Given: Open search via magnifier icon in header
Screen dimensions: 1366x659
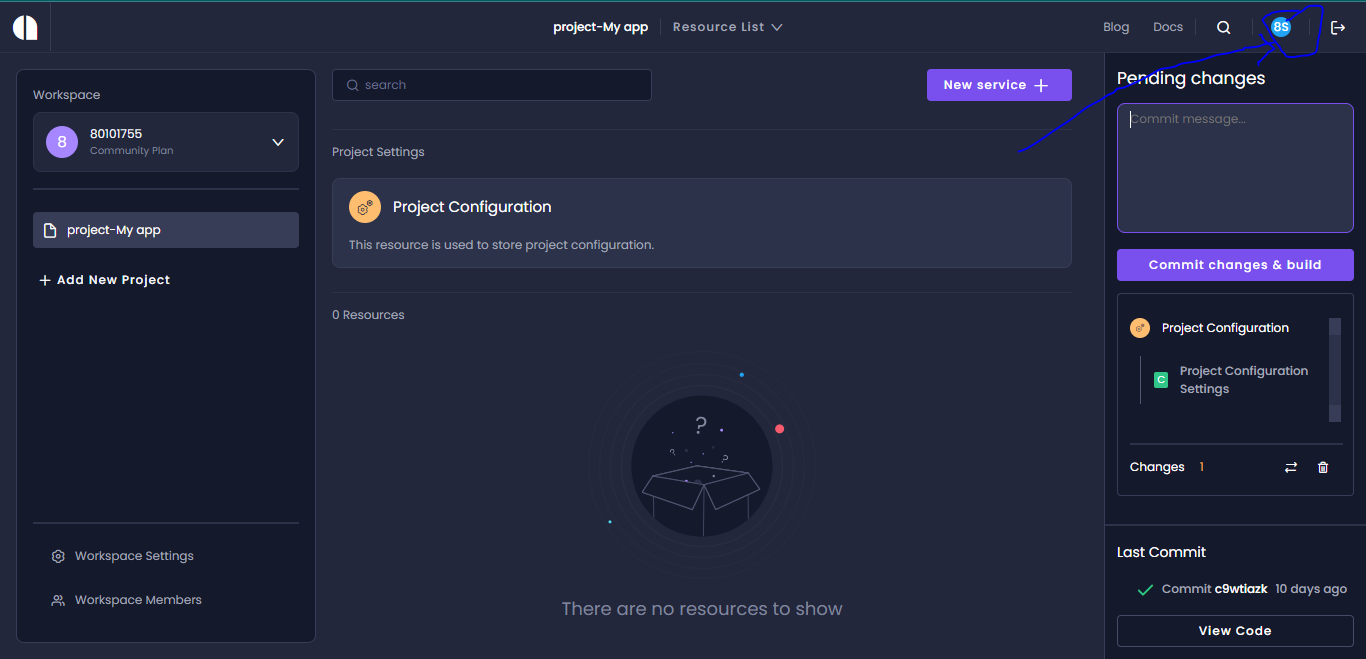Looking at the screenshot, I should pos(1223,28).
